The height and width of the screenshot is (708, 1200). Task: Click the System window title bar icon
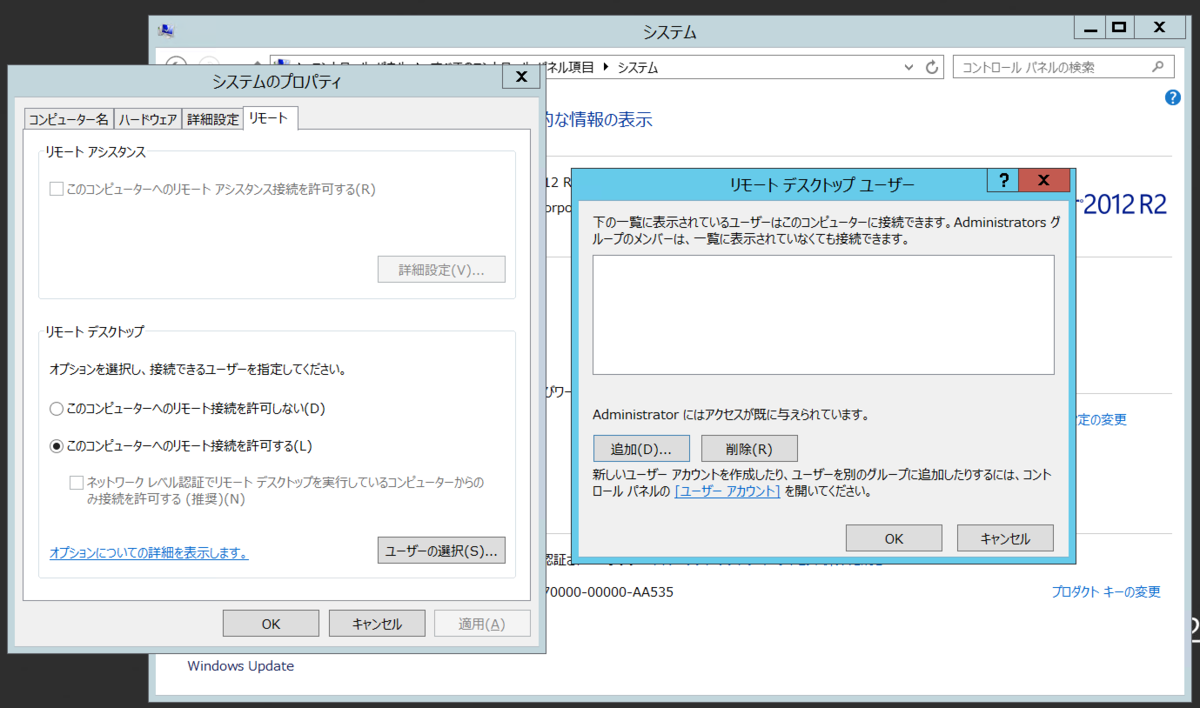167,31
